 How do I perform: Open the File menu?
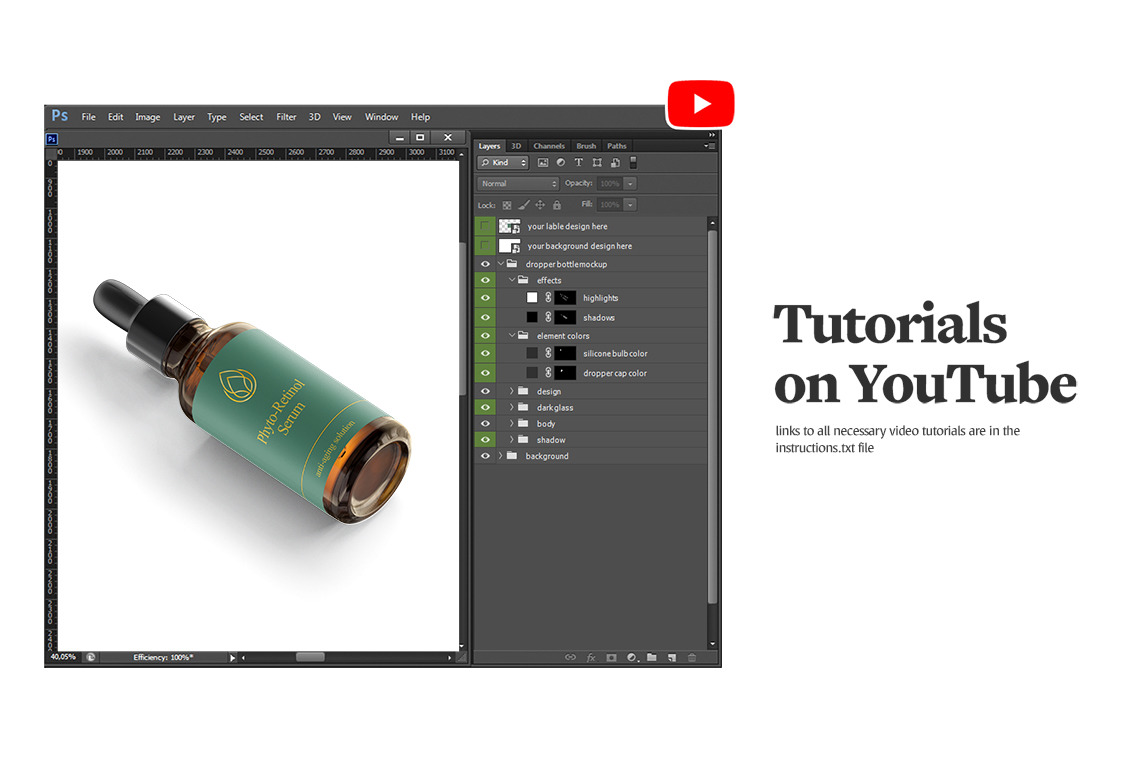pos(89,117)
